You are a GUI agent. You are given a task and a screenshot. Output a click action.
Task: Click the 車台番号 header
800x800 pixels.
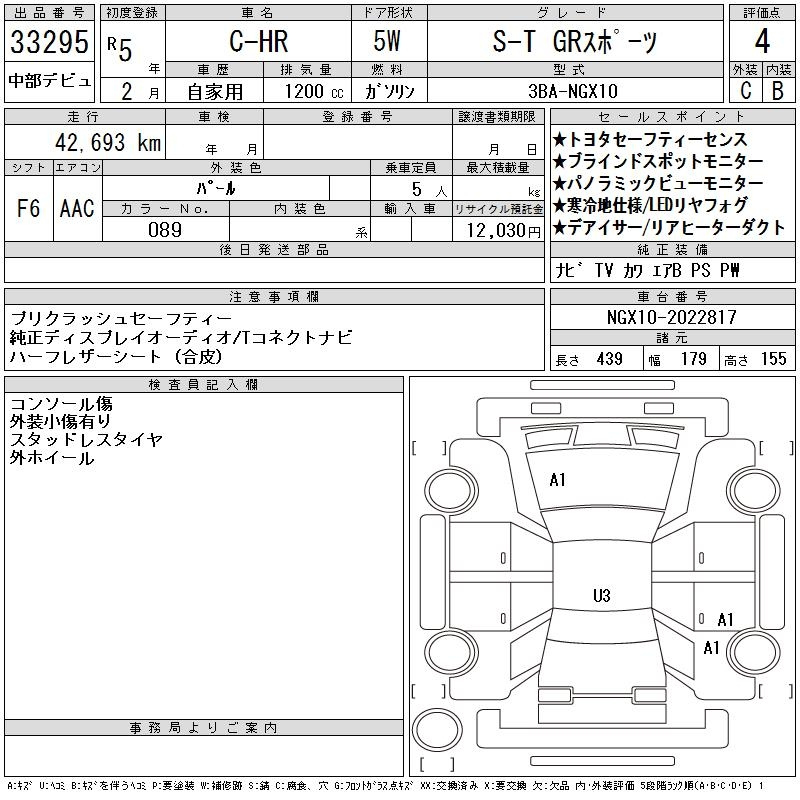(x=672, y=296)
